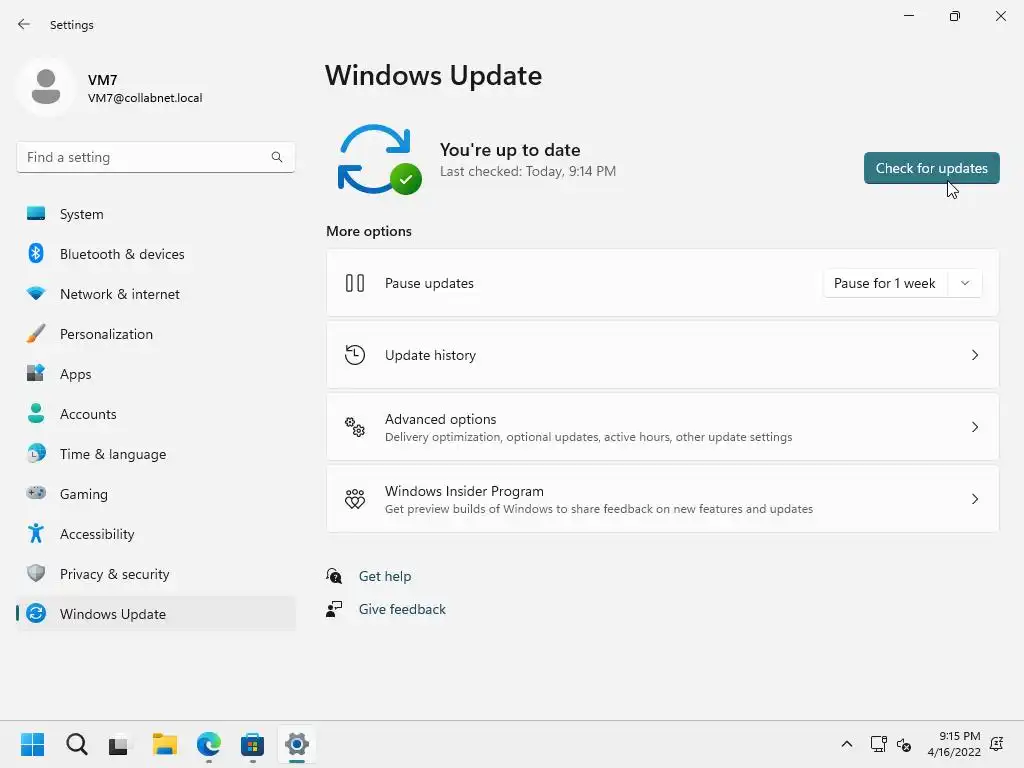
Task: Click the large update status sync icon
Action: click(x=379, y=159)
